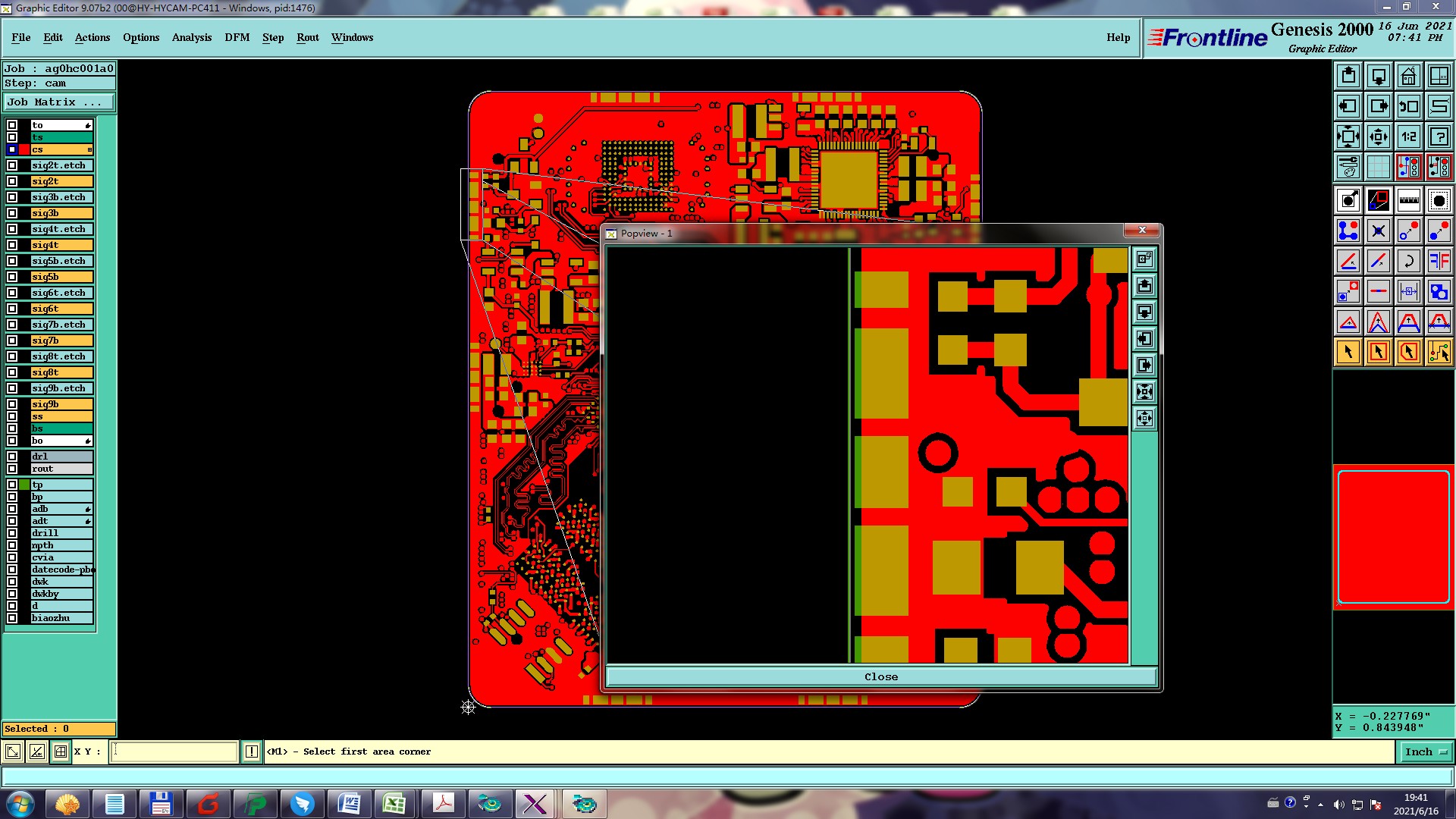The height and width of the screenshot is (819, 1456).
Task: Open the DFM menu
Action: point(237,37)
